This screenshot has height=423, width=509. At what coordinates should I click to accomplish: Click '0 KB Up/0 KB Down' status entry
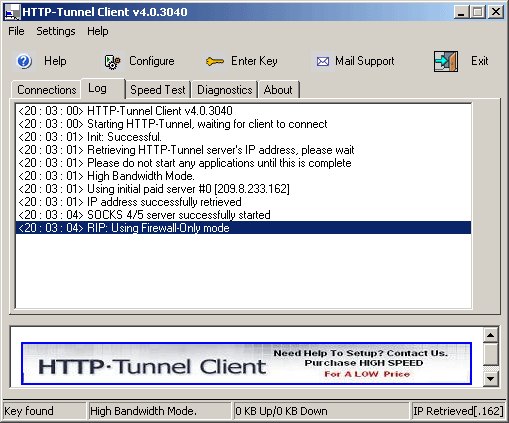coord(321,411)
